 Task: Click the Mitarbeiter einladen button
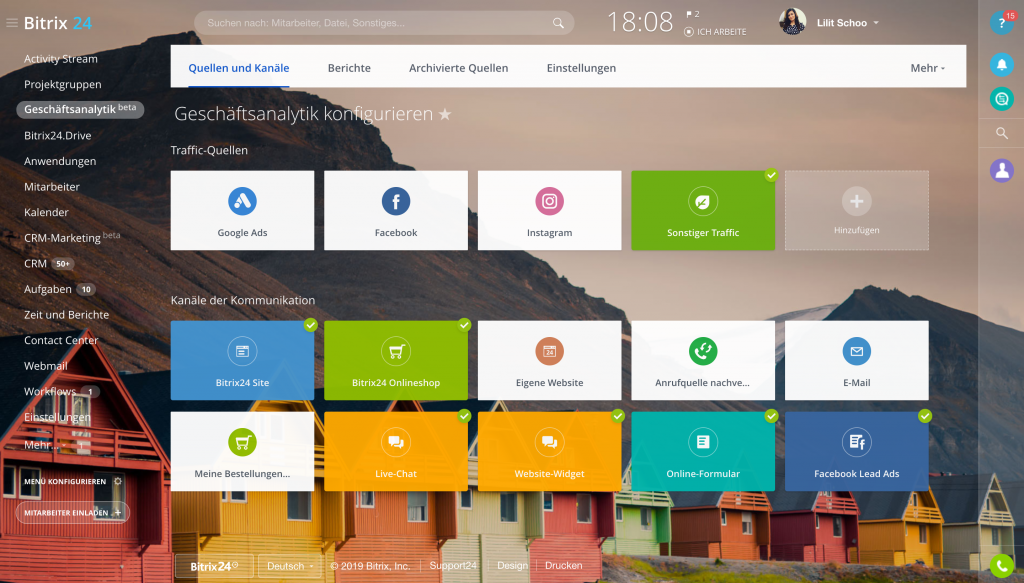[x=72, y=512]
